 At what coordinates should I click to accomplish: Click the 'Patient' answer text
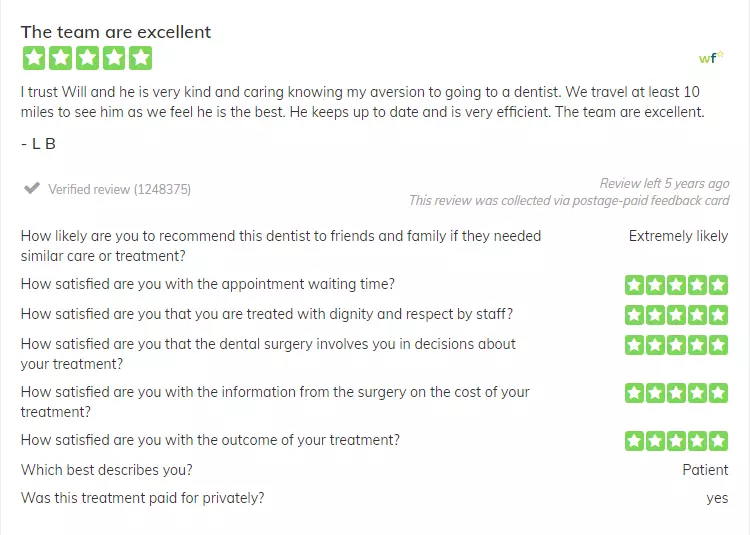[706, 470]
